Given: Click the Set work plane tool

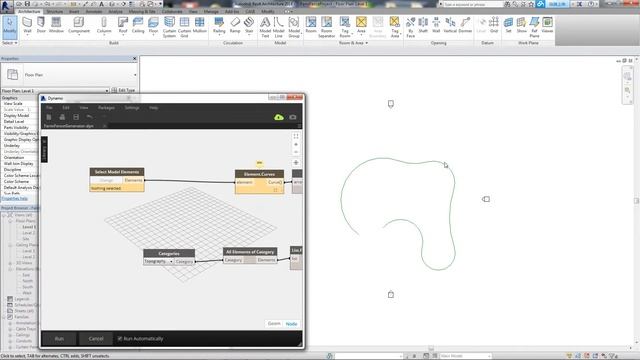Looking at the screenshot, I should point(509,25).
